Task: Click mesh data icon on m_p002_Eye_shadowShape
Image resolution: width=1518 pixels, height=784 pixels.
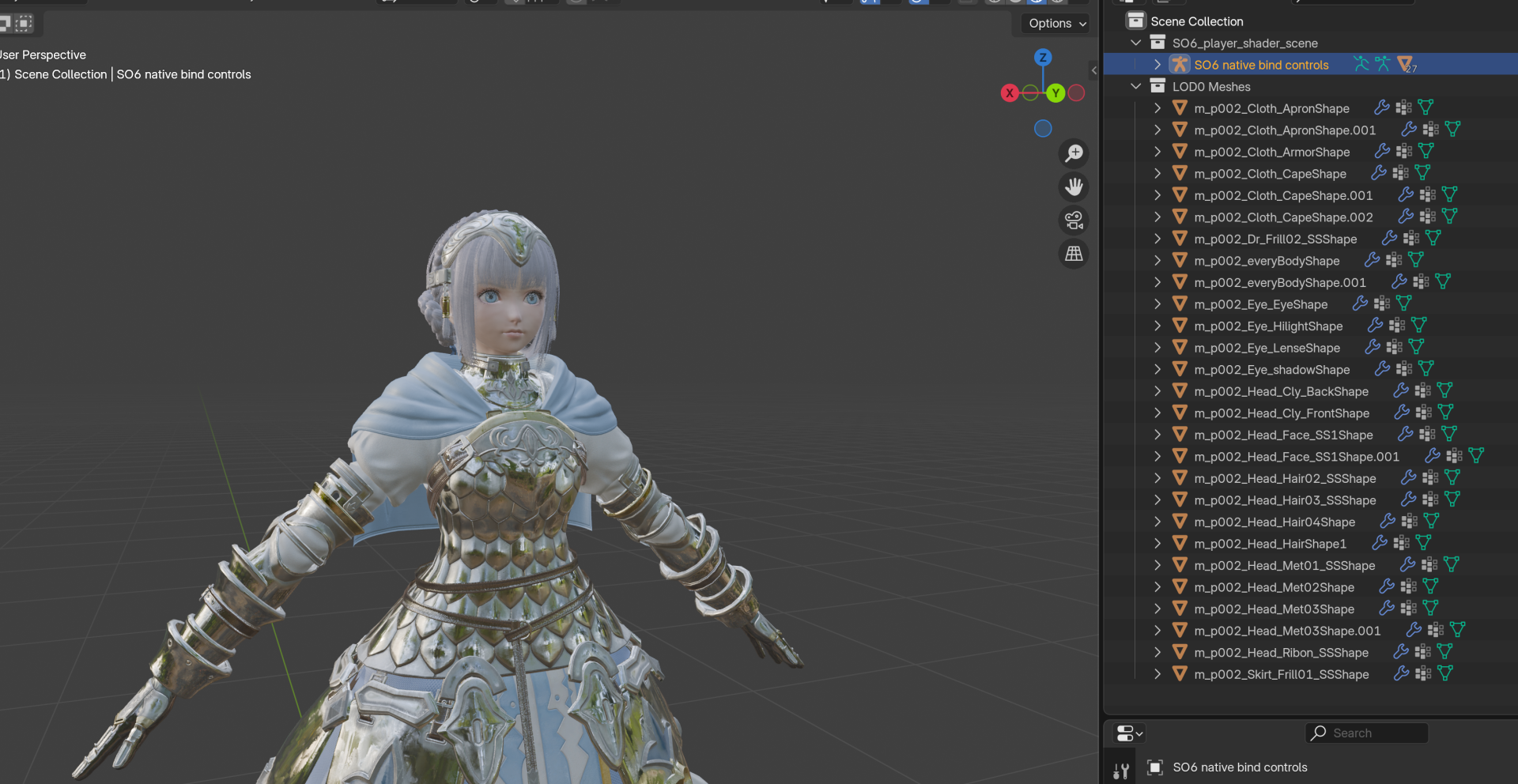Action: click(x=1426, y=369)
